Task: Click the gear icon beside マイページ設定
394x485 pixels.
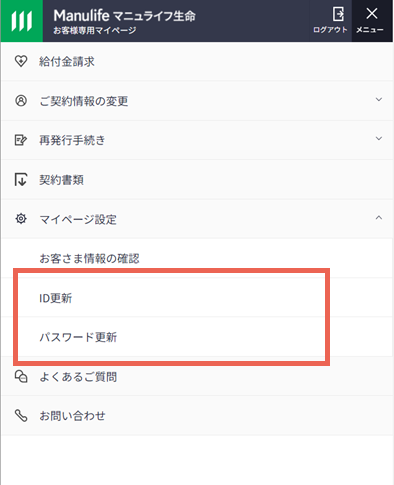Action: pyautogui.click(x=21, y=219)
